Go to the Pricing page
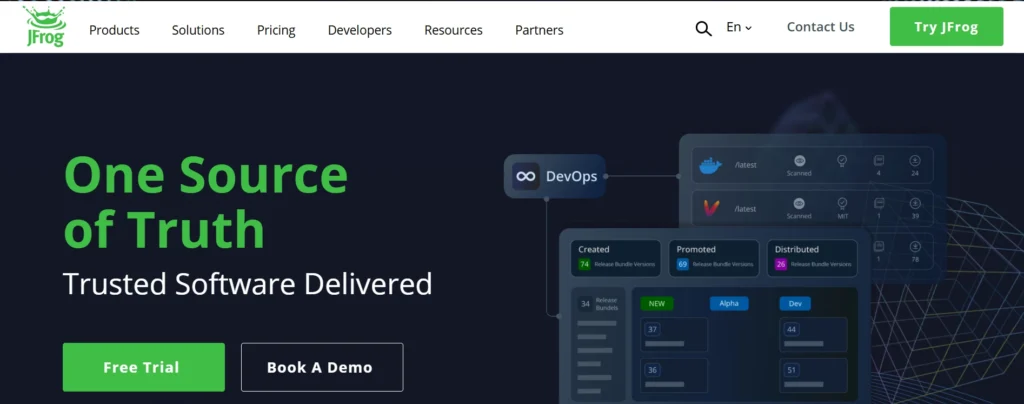 pos(276,30)
